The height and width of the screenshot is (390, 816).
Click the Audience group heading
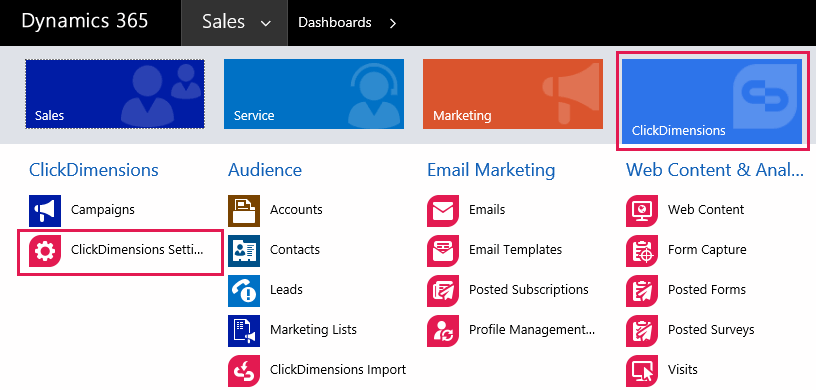[x=265, y=170]
